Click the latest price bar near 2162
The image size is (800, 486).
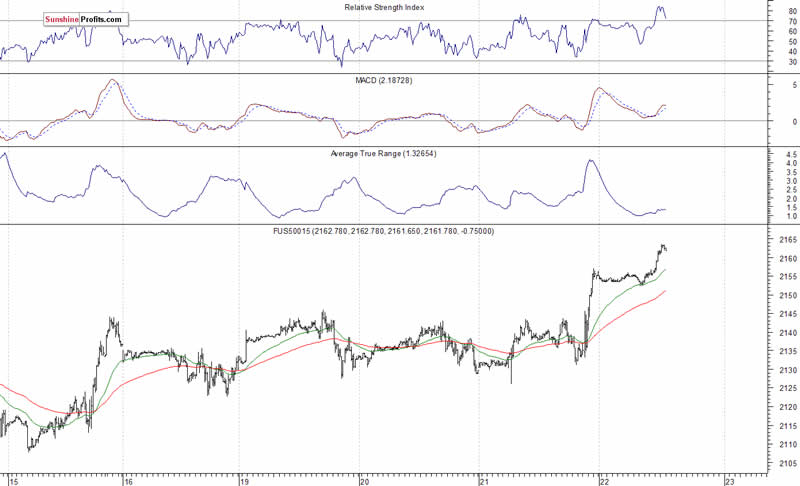pyautogui.click(x=664, y=248)
